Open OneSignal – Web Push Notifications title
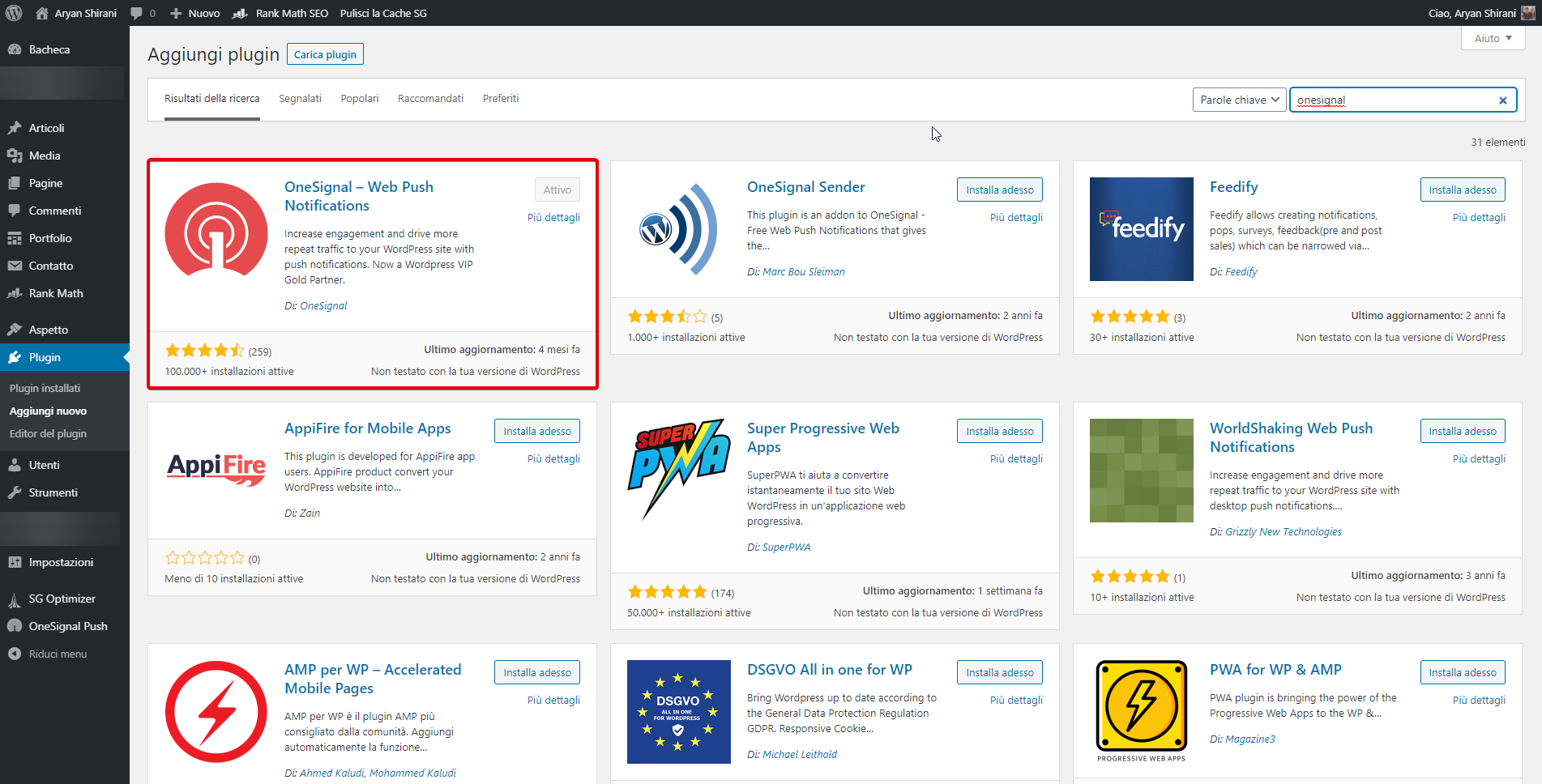This screenshot has height=784, width=1542. 359,196
